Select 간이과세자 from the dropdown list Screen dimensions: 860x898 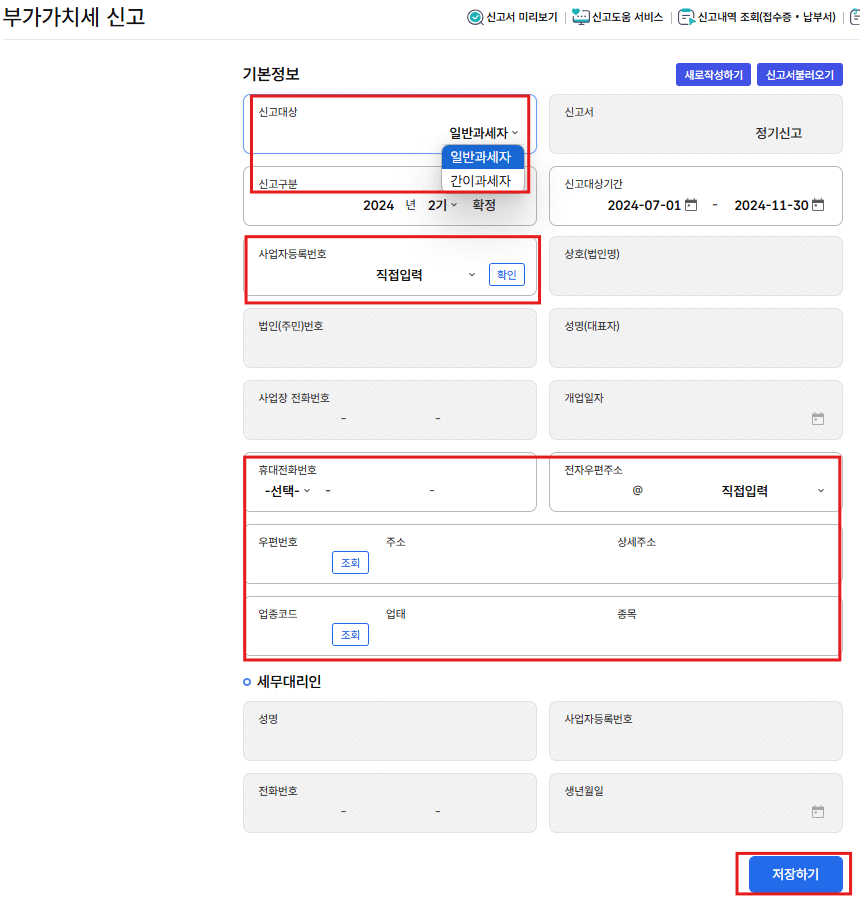(483, 181)
